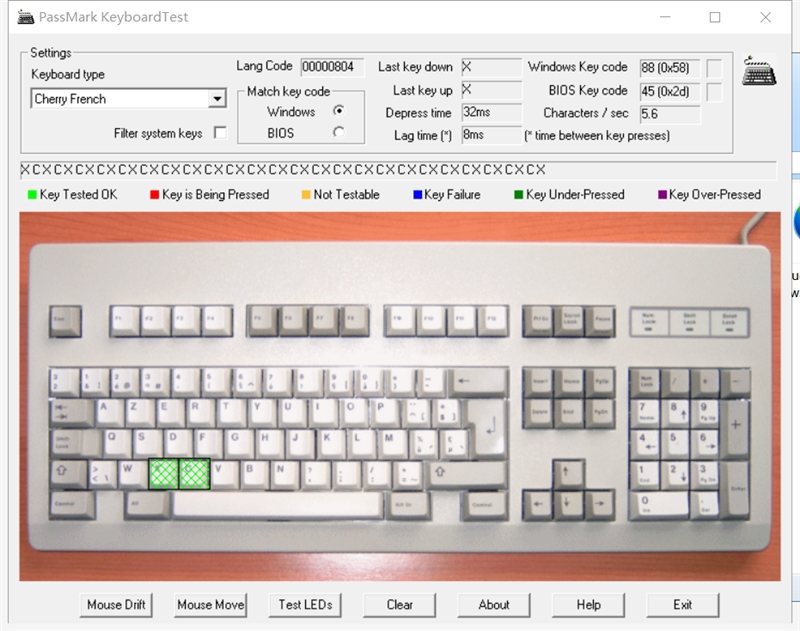Click the right arrow key on keyboard image
800x631 pixels.
click(x=599, y=504)
